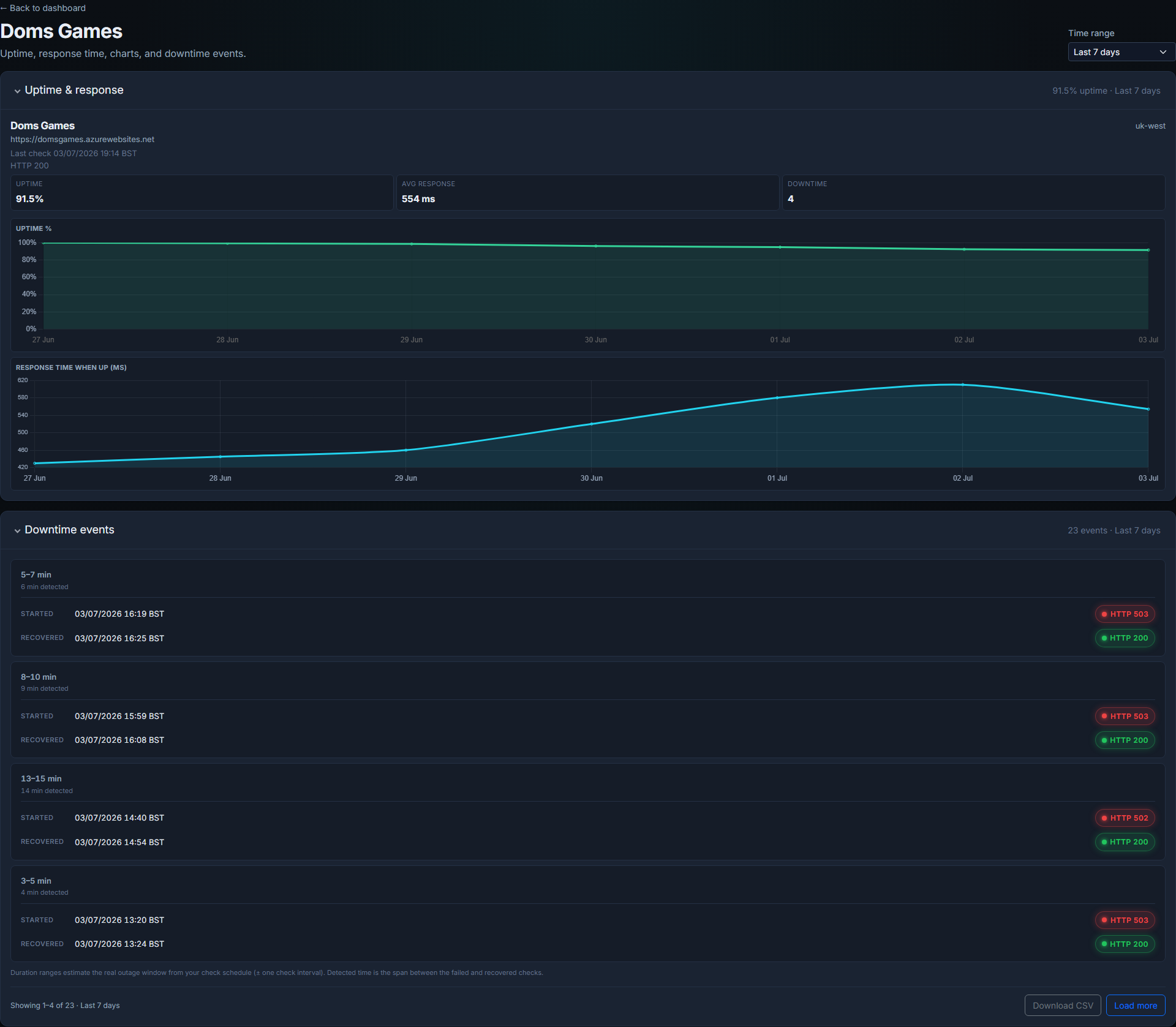Image resolution: width=1176 pixels, height=1027 pixels.
Task: Click '03/07/2026 14:54 BST' recovered time
Action: tap(119, 842)
